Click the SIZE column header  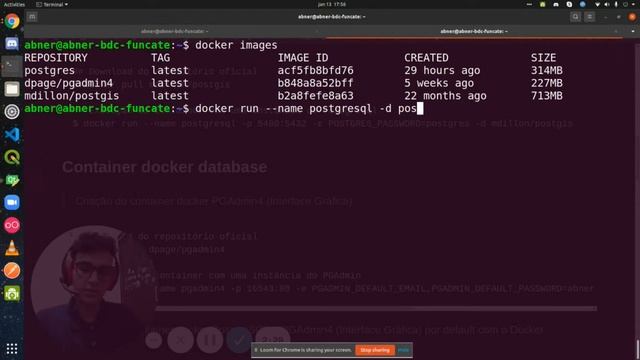(x=543, y=58)
